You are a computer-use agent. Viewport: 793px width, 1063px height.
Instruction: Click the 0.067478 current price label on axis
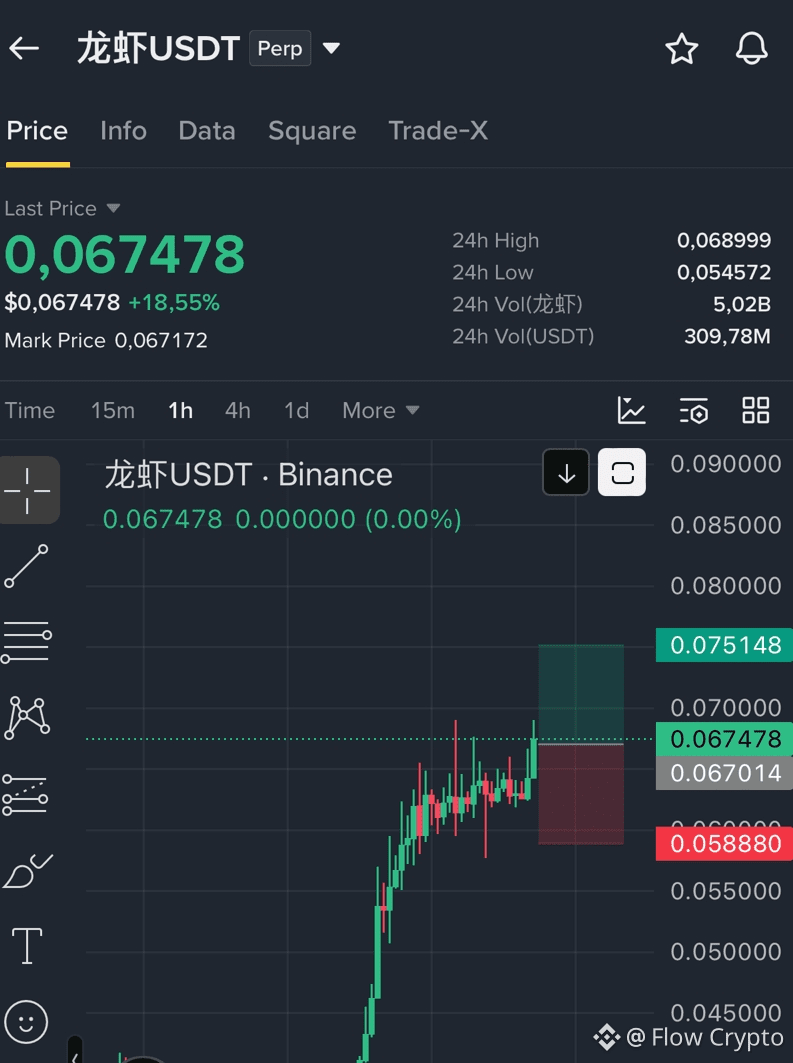pos(724,739)
